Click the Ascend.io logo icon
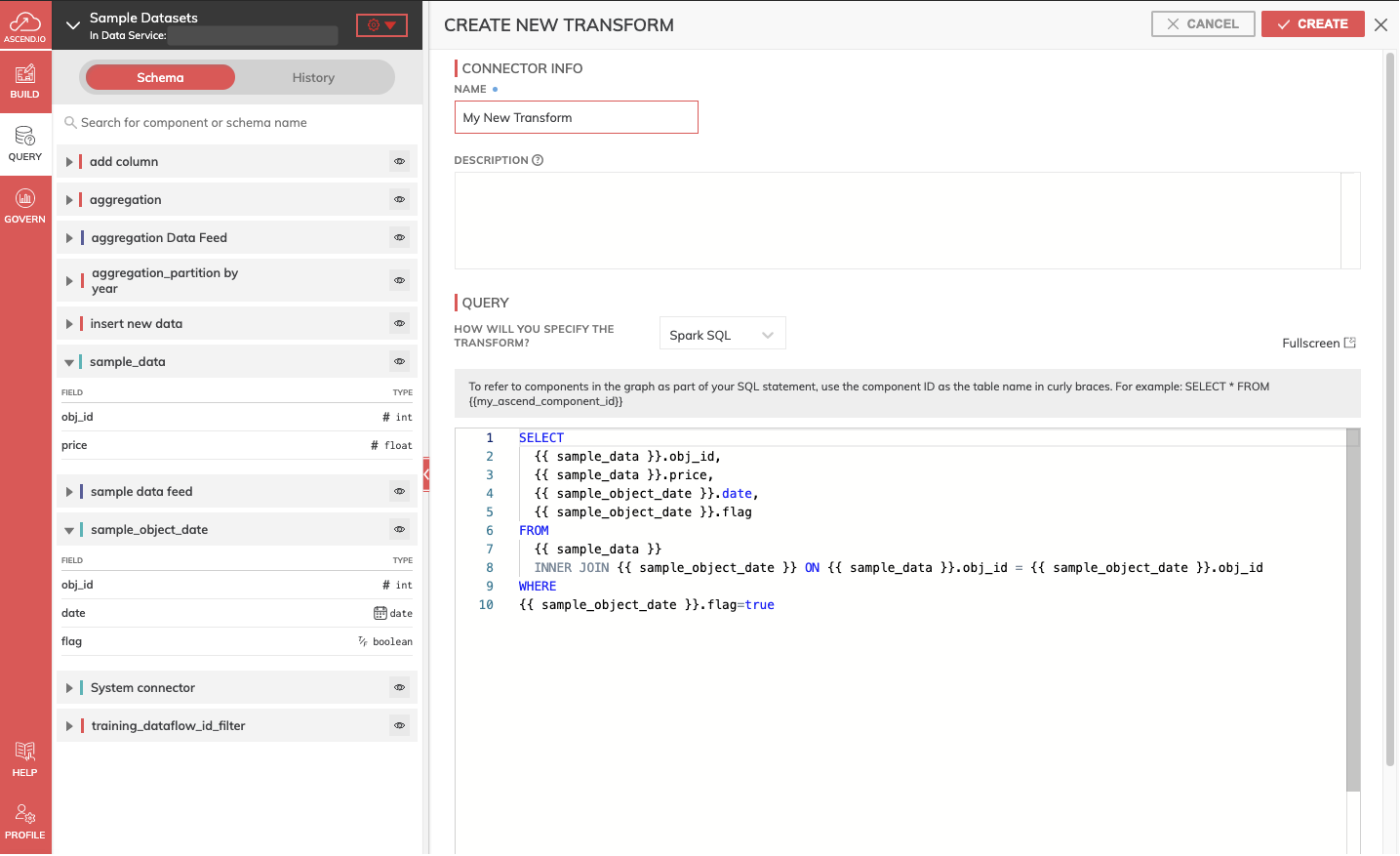Viewport: 1400px width, 856px height. pos(25,24)
